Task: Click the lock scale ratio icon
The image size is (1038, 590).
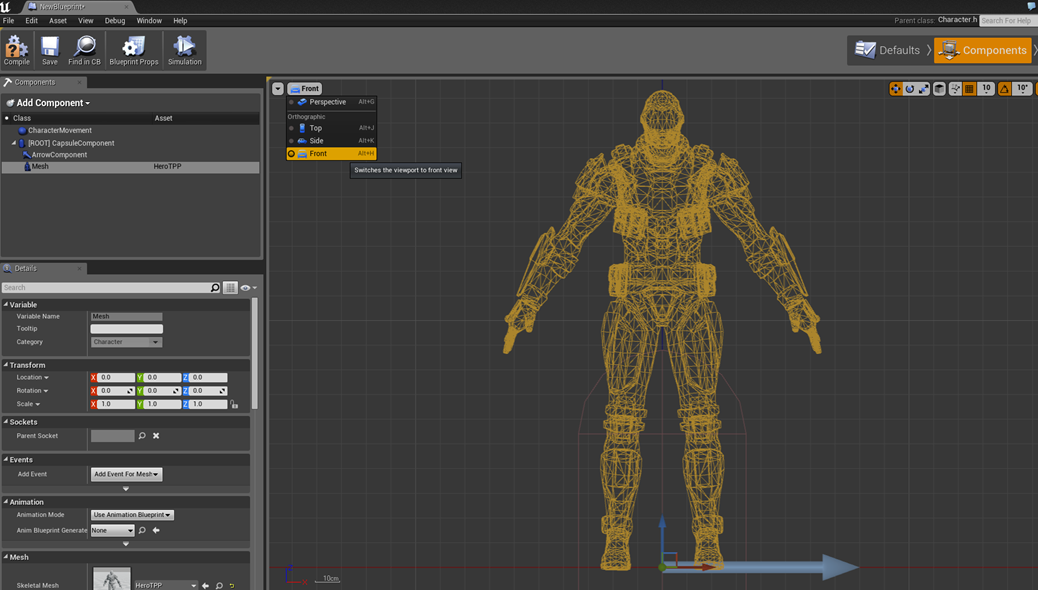Action: point(235,404)
